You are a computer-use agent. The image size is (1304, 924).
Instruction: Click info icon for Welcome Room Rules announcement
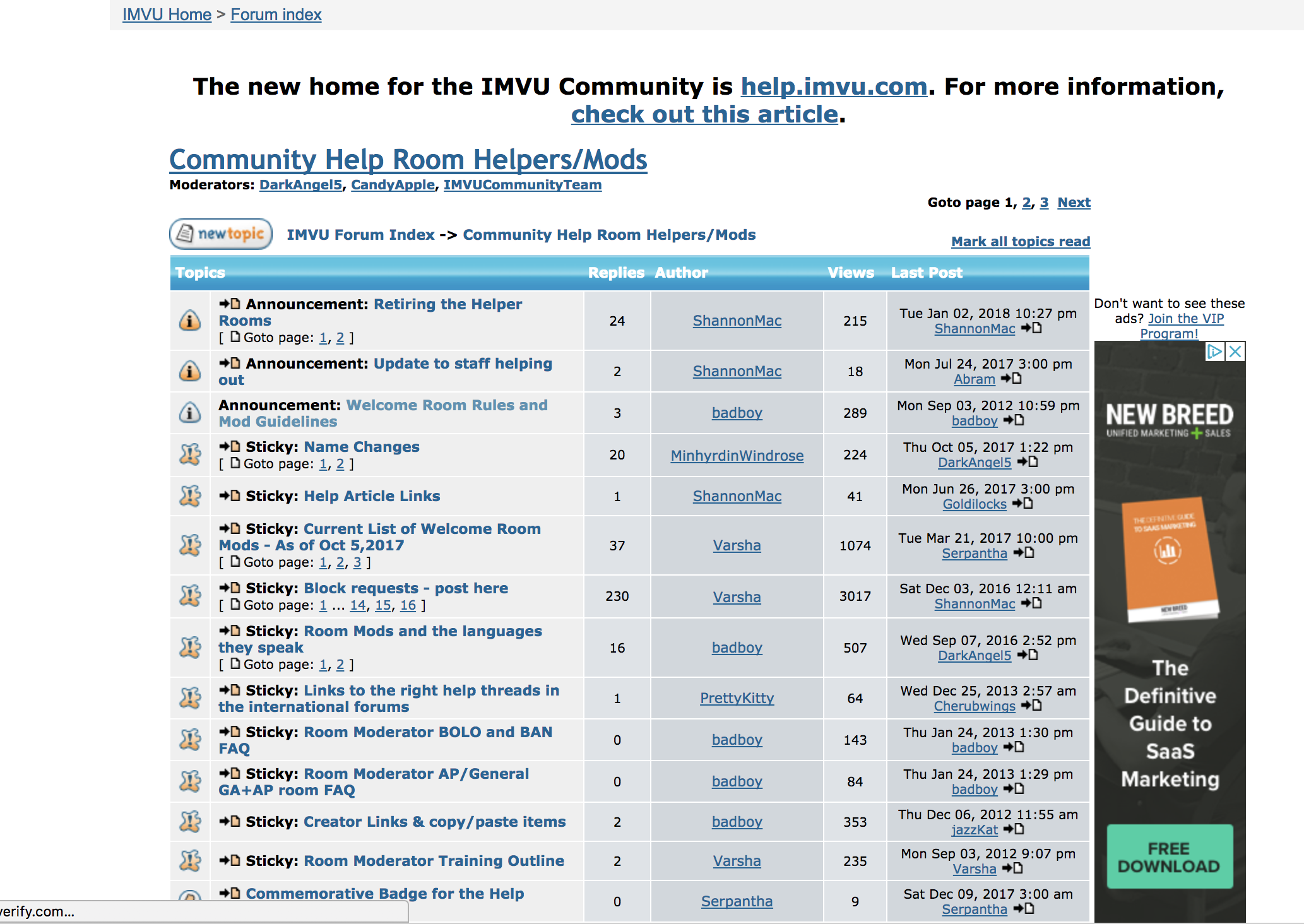point(190,413)
